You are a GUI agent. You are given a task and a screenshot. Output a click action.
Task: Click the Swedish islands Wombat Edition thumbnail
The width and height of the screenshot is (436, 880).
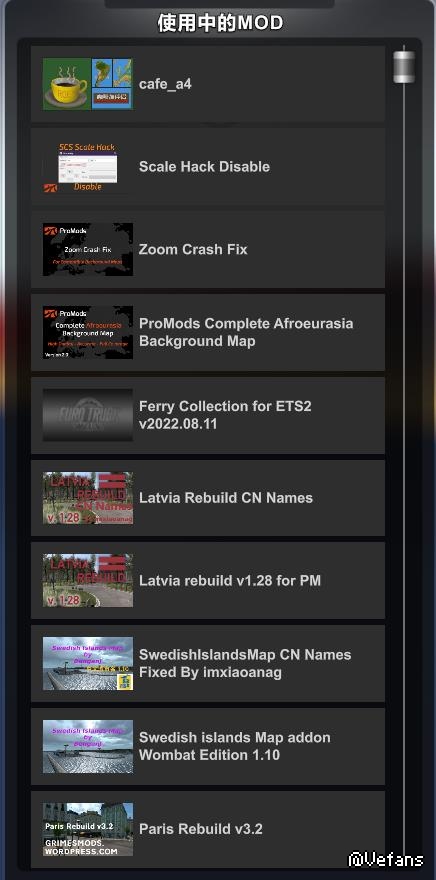coord(88,746)
